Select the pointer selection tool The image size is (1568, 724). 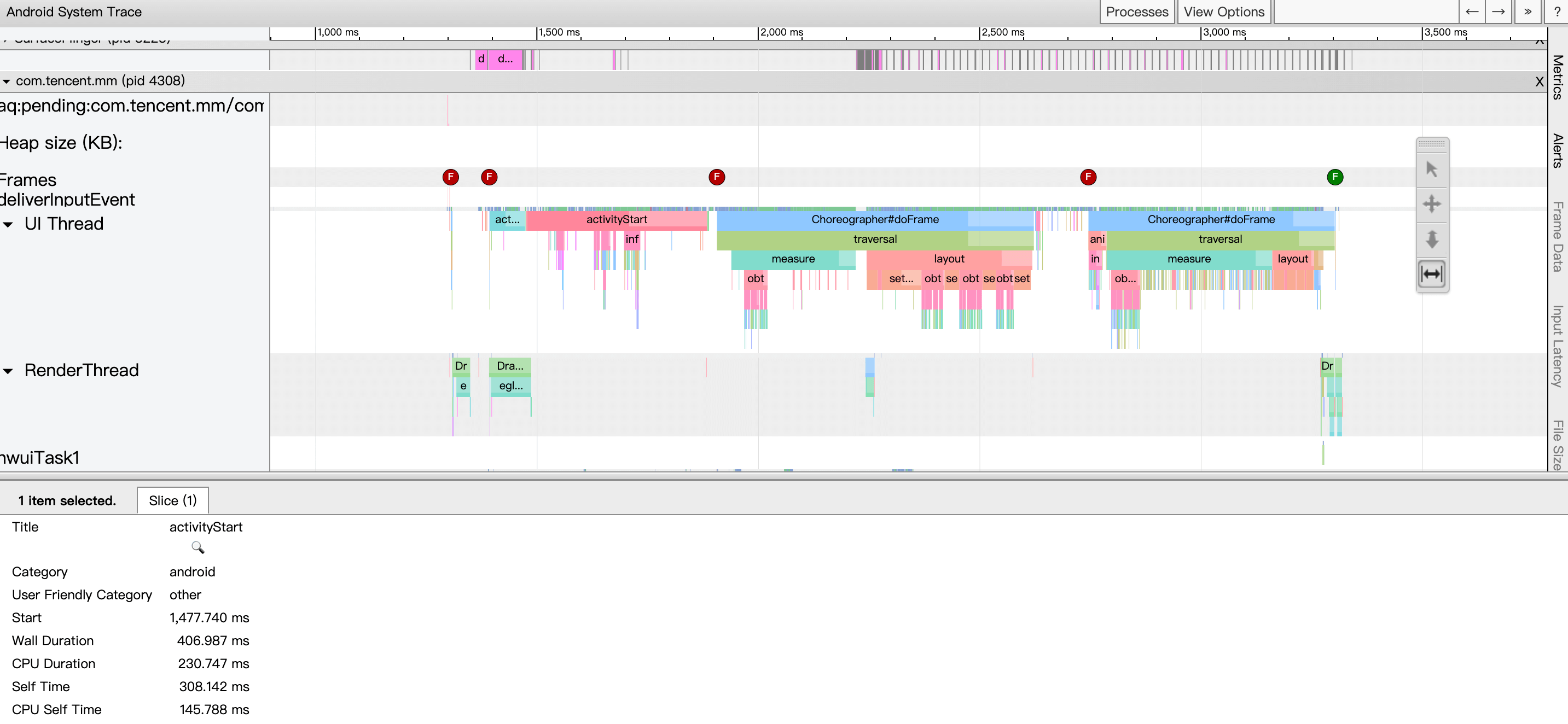1431,169
